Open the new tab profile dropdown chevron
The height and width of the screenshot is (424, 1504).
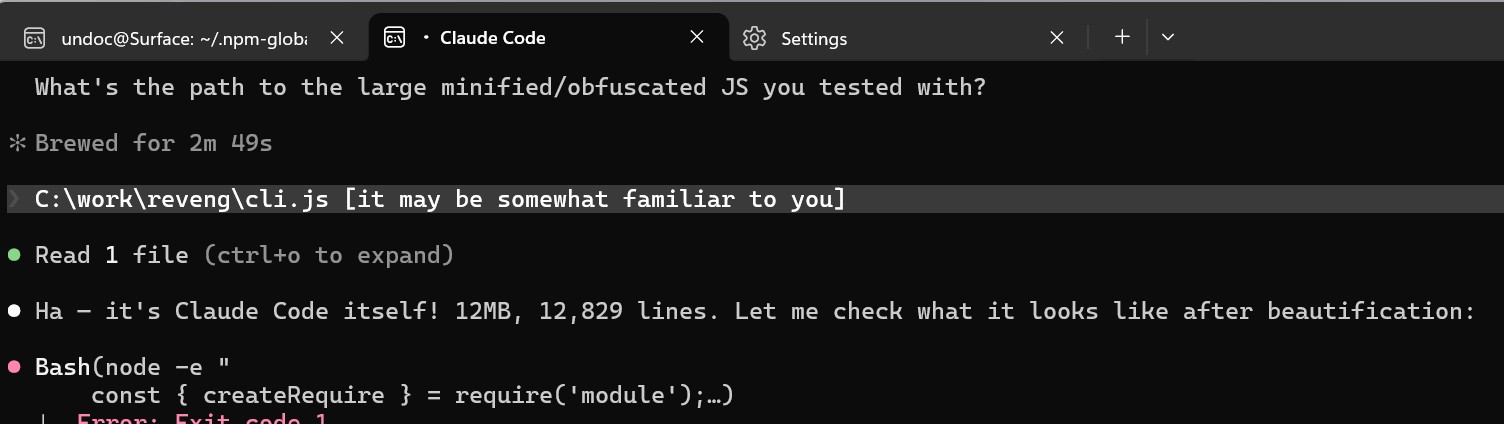pos(1168,37)
